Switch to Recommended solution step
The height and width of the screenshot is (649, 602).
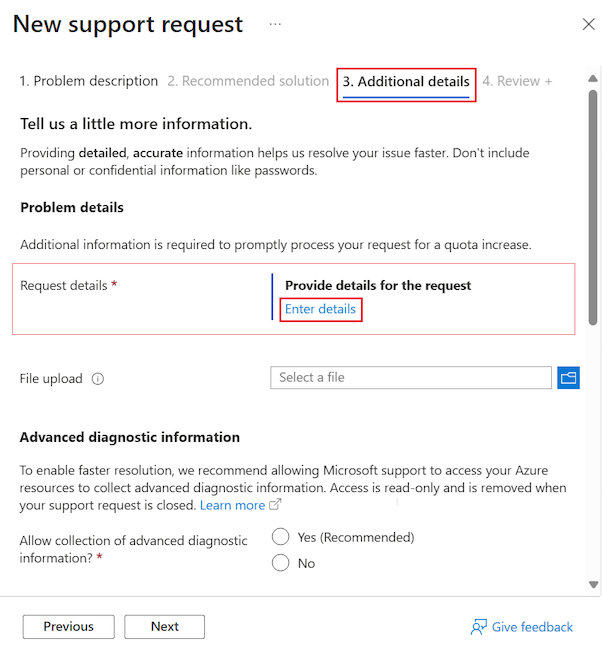coord(247,81)
